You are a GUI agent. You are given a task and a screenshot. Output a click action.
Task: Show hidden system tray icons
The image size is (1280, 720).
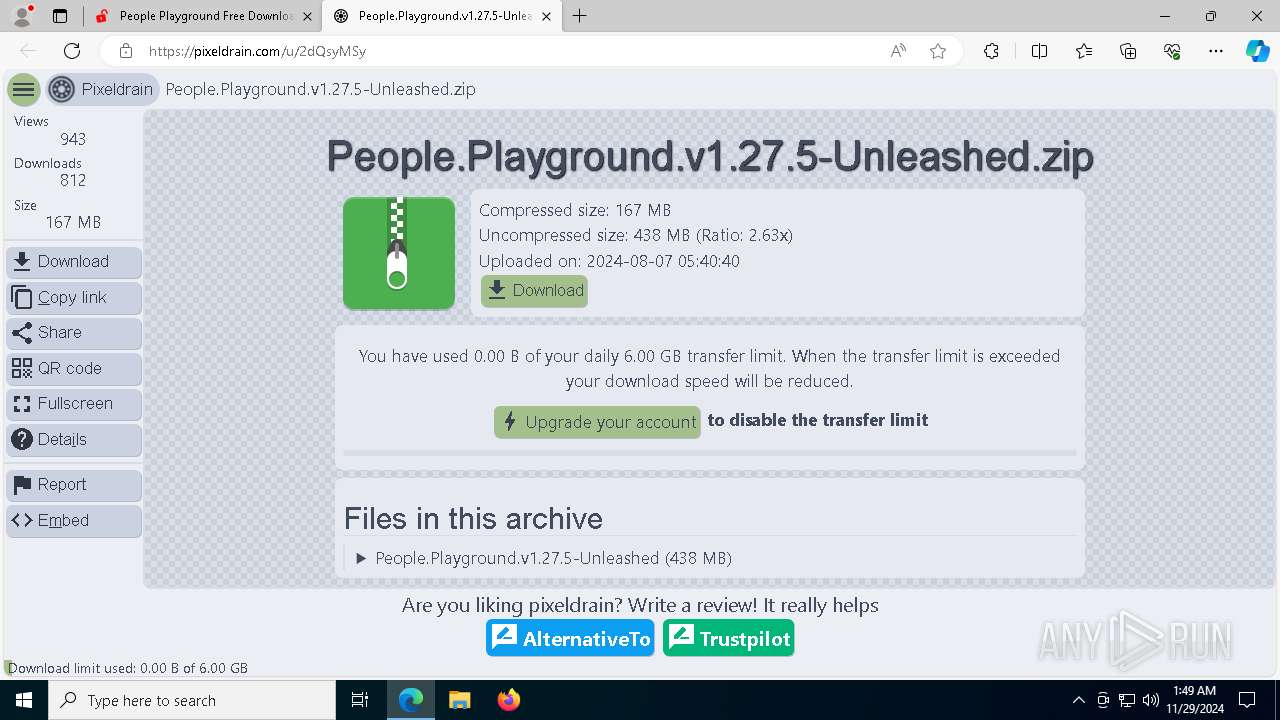click(1078, 700)
